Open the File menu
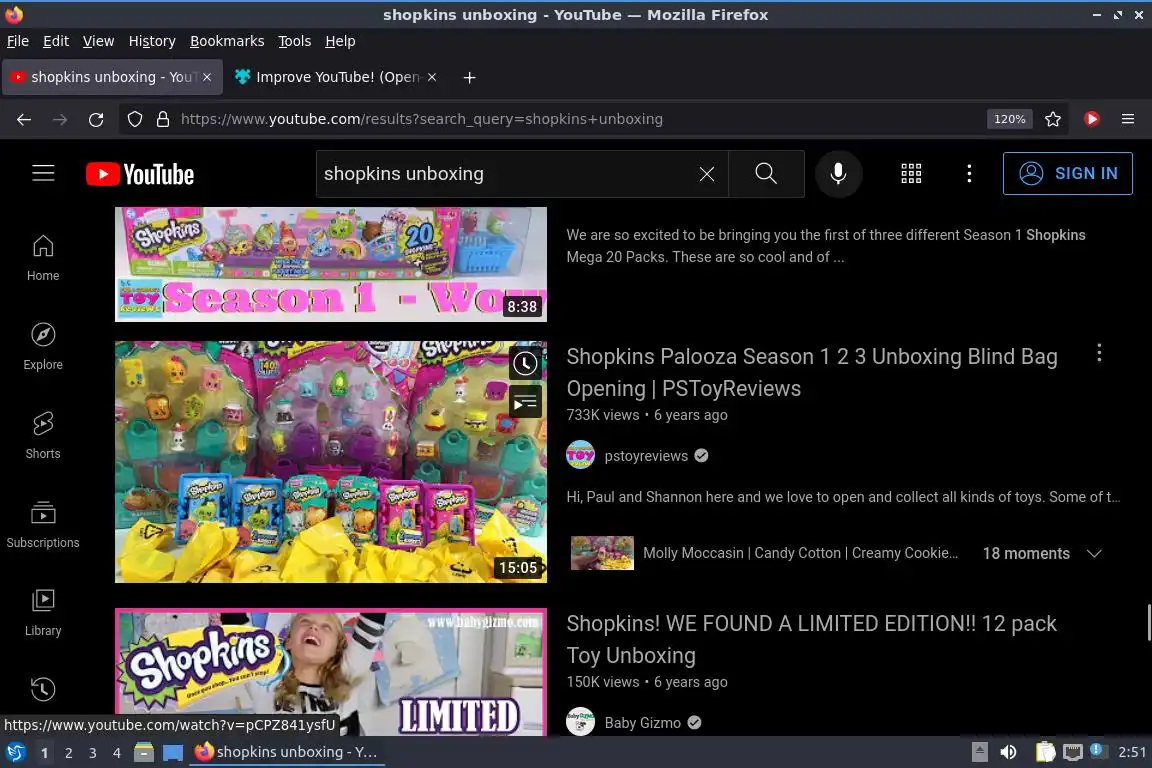Screen dimensions: 1152x768 (18, 41)
